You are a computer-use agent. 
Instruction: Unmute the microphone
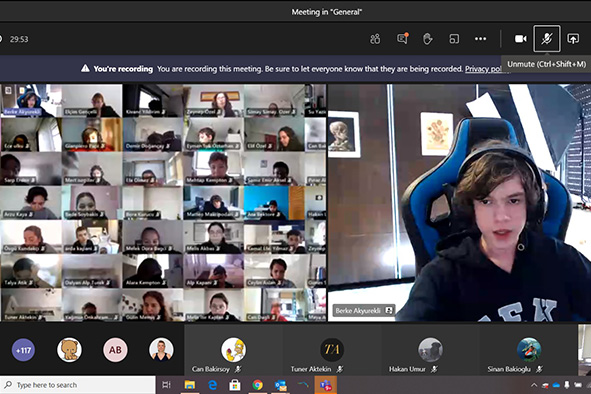[547, 39]
